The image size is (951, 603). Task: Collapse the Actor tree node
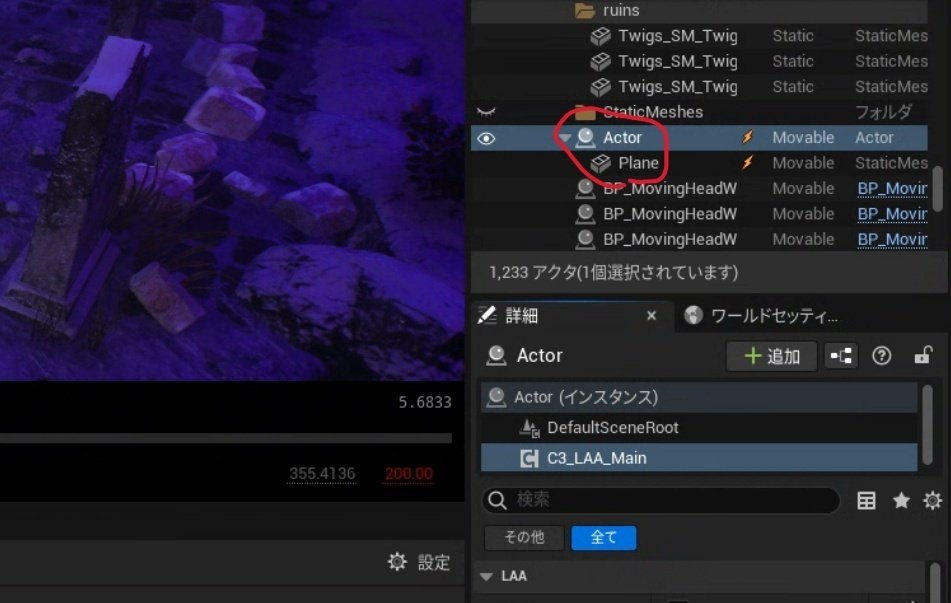click(x=565, y=138)
